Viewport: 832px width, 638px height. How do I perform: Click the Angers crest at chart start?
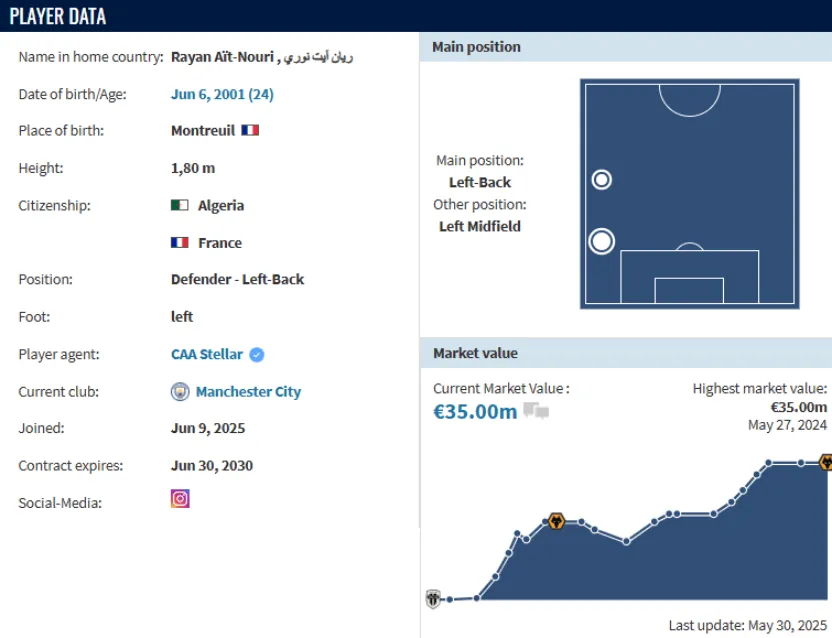click(433, 599)
